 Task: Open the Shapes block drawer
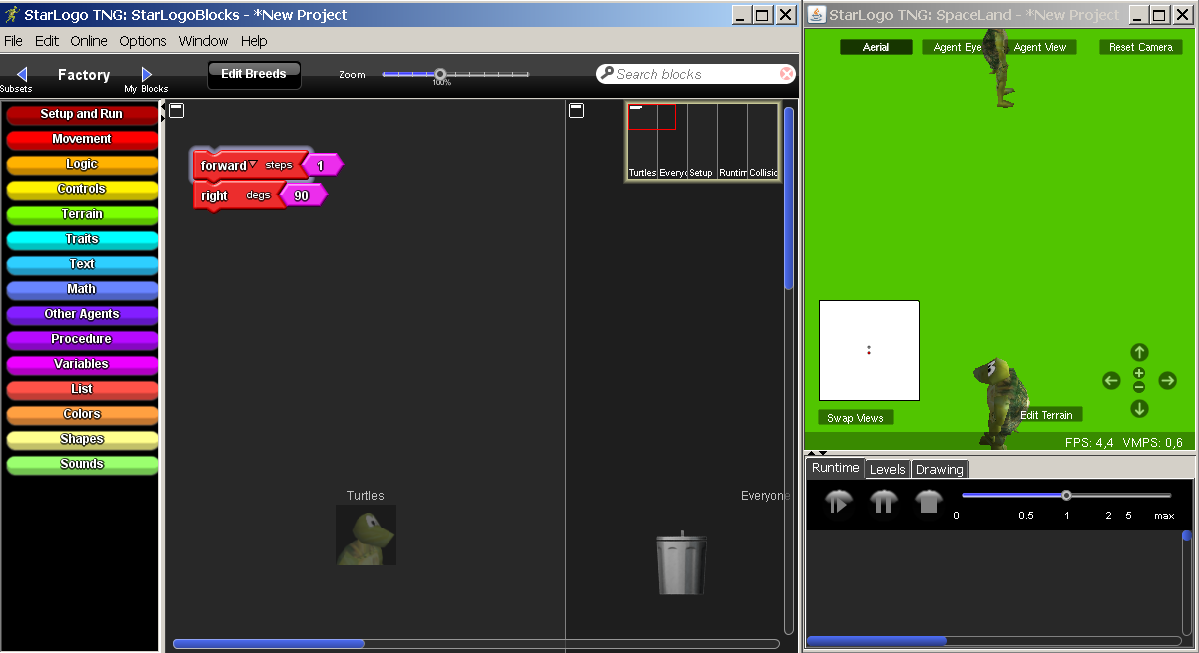coord(82,439)
